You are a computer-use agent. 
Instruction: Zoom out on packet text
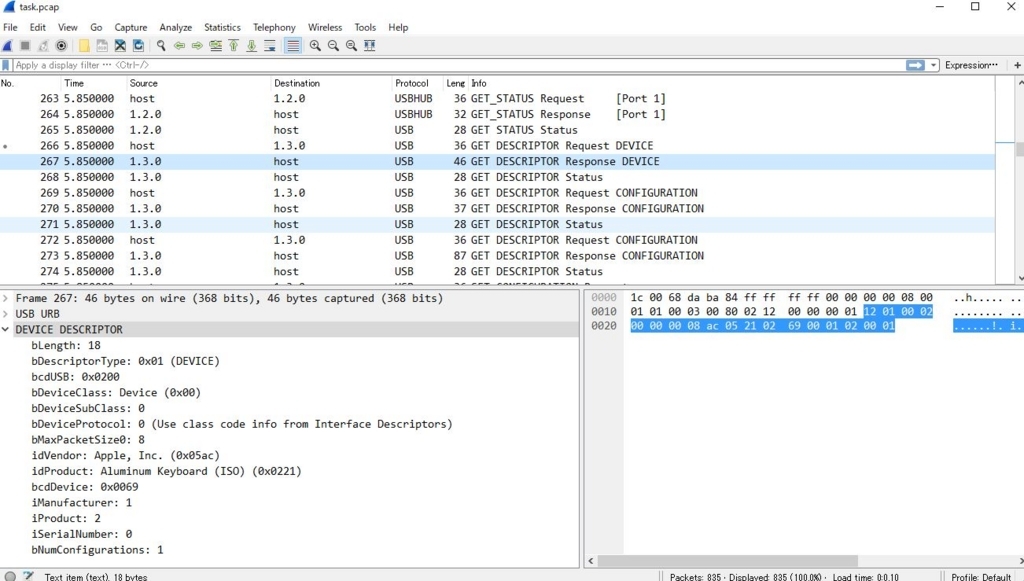(333, 46)
